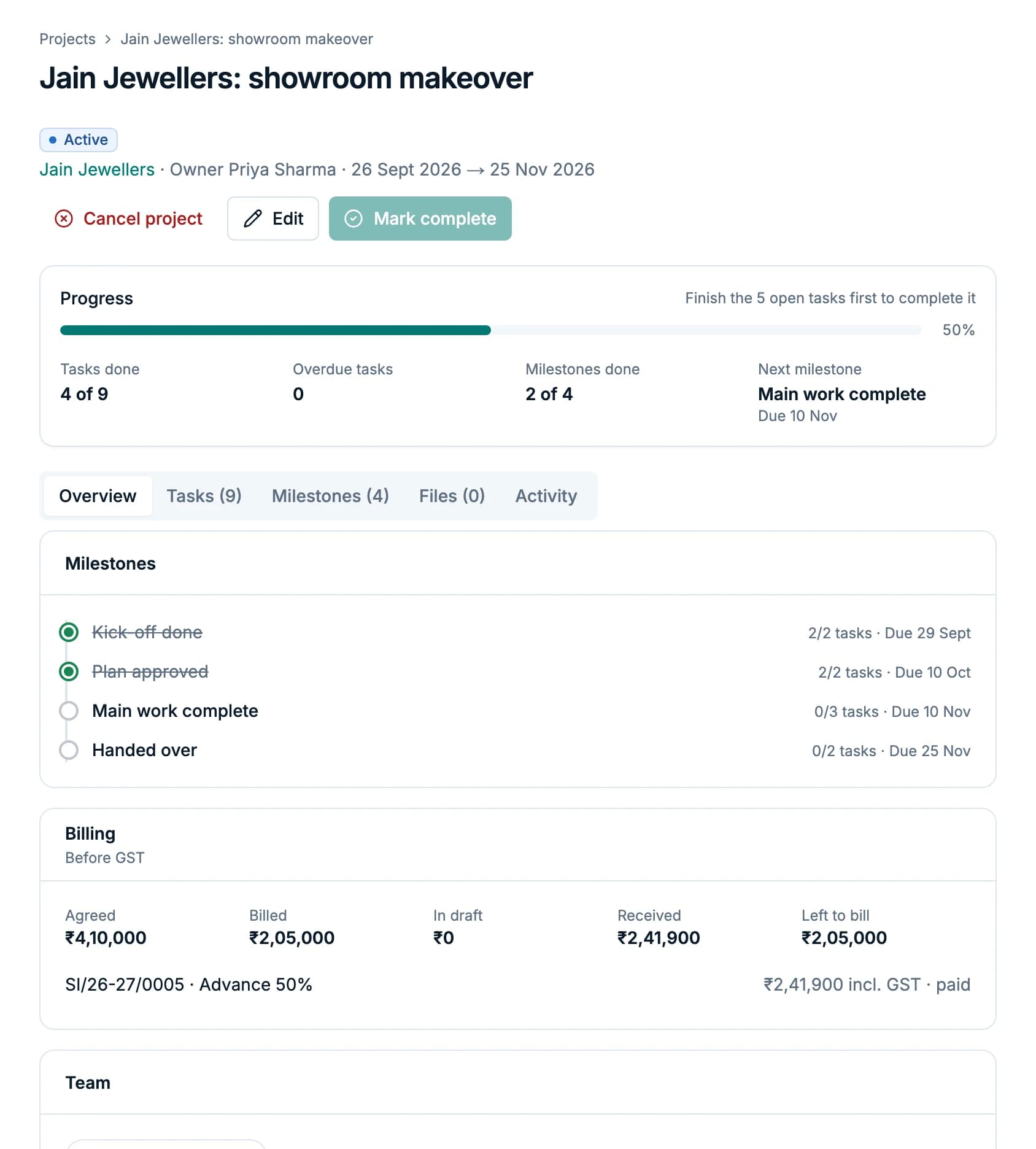Click the project progress bar
The width and height of the screenshot is (1036, 1149).
[490, 330]
